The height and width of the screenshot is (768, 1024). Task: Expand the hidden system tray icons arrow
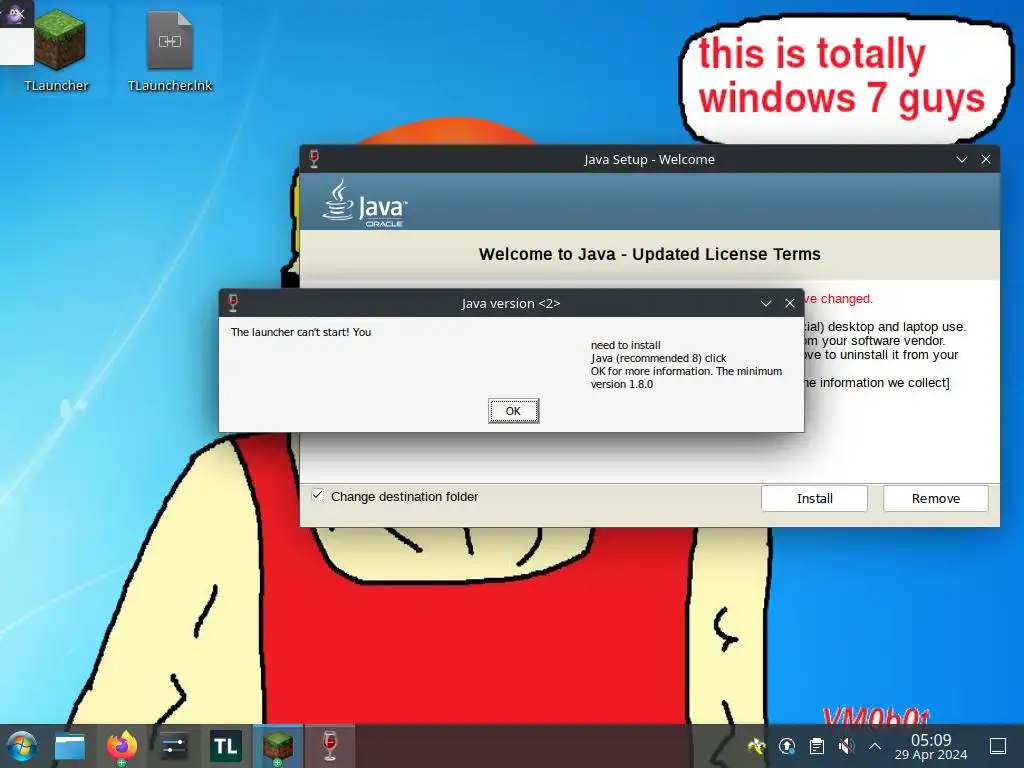[875, 746]
